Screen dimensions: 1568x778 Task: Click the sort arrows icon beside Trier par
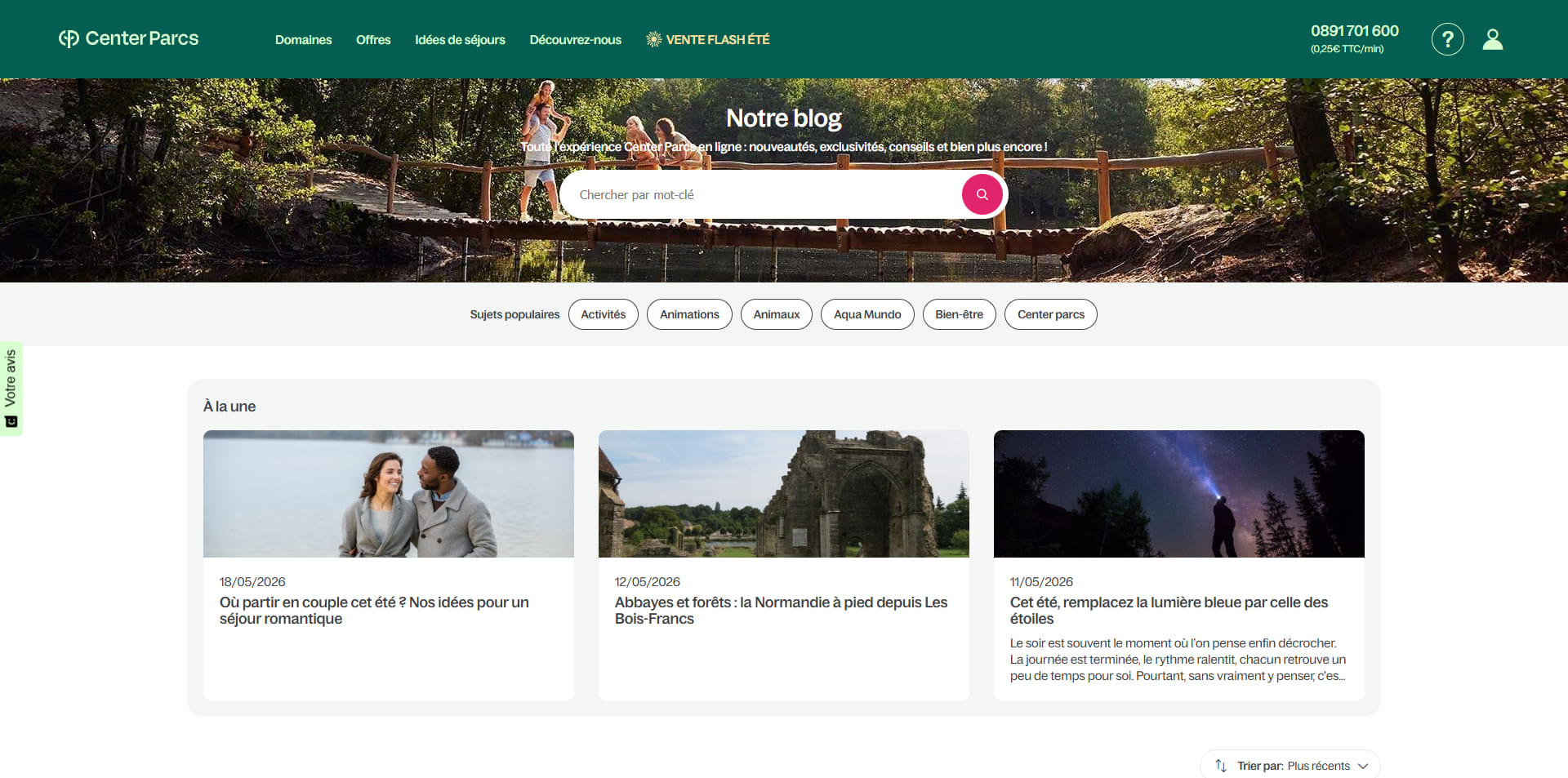click(1221, 765)
